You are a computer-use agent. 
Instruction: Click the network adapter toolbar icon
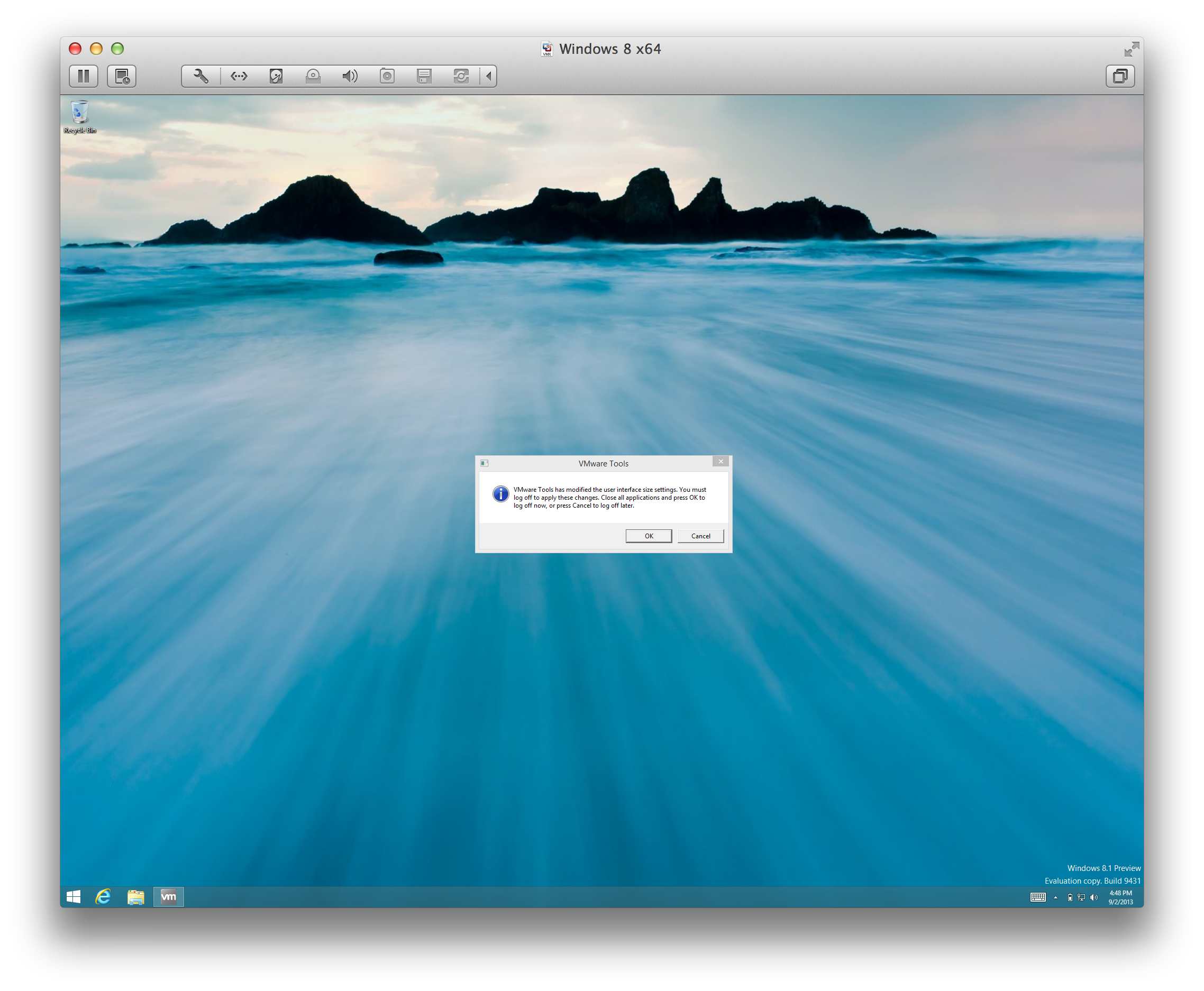click(239, 76)
